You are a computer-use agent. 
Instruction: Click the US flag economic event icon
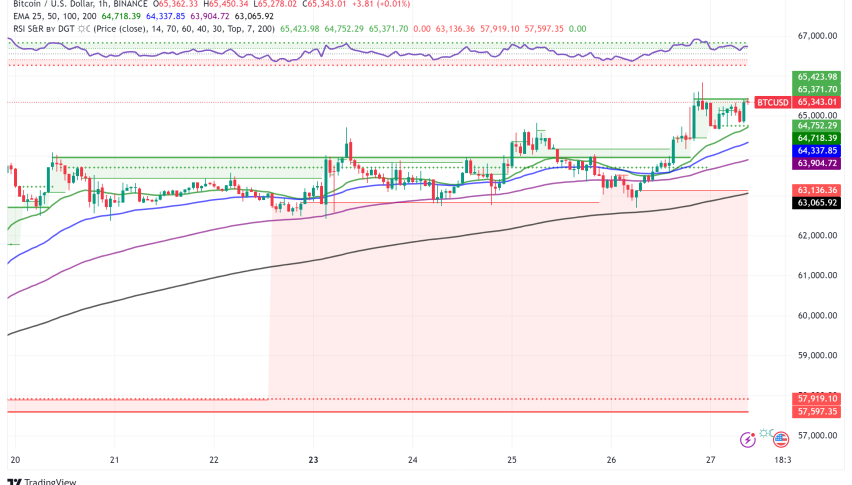tap(779, 439)
